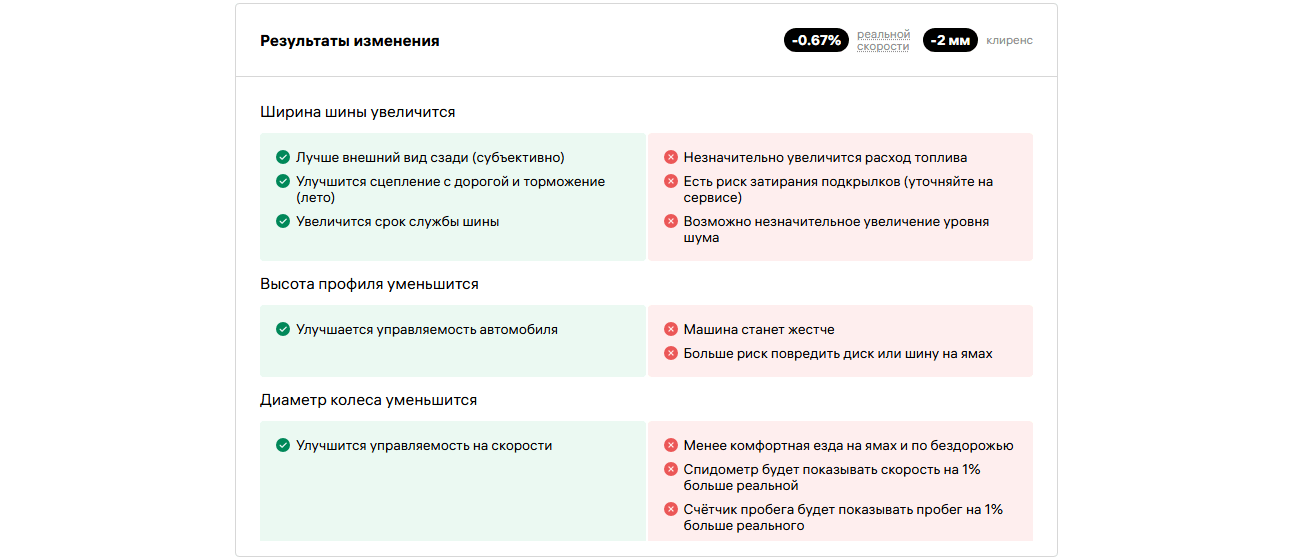Click red cross icon beside 'Незначительно увеличится расход топлива'
Screen dimensions: 1299x560
pyautogui.click(x=671, y=157)
